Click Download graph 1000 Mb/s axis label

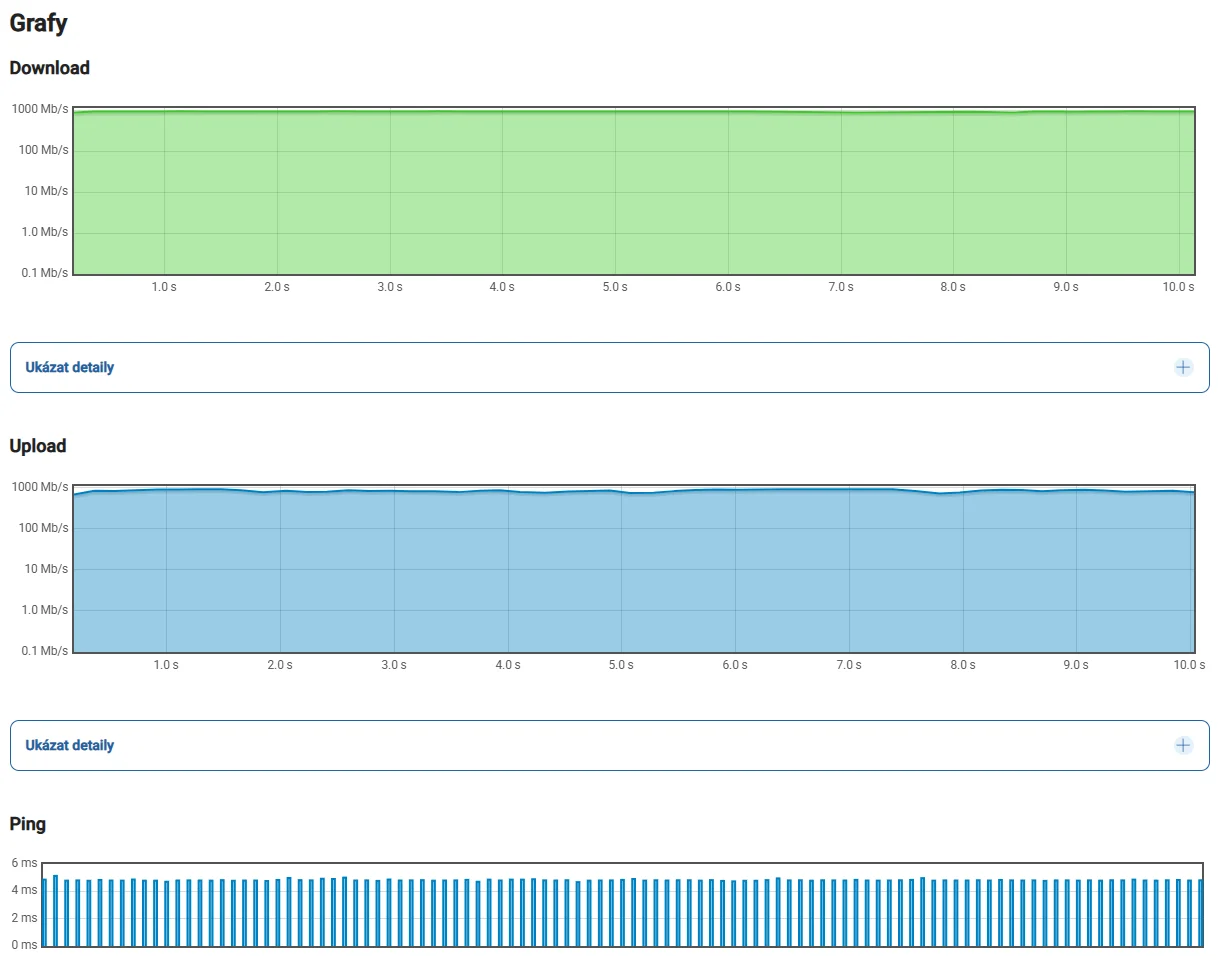(40, 109)
